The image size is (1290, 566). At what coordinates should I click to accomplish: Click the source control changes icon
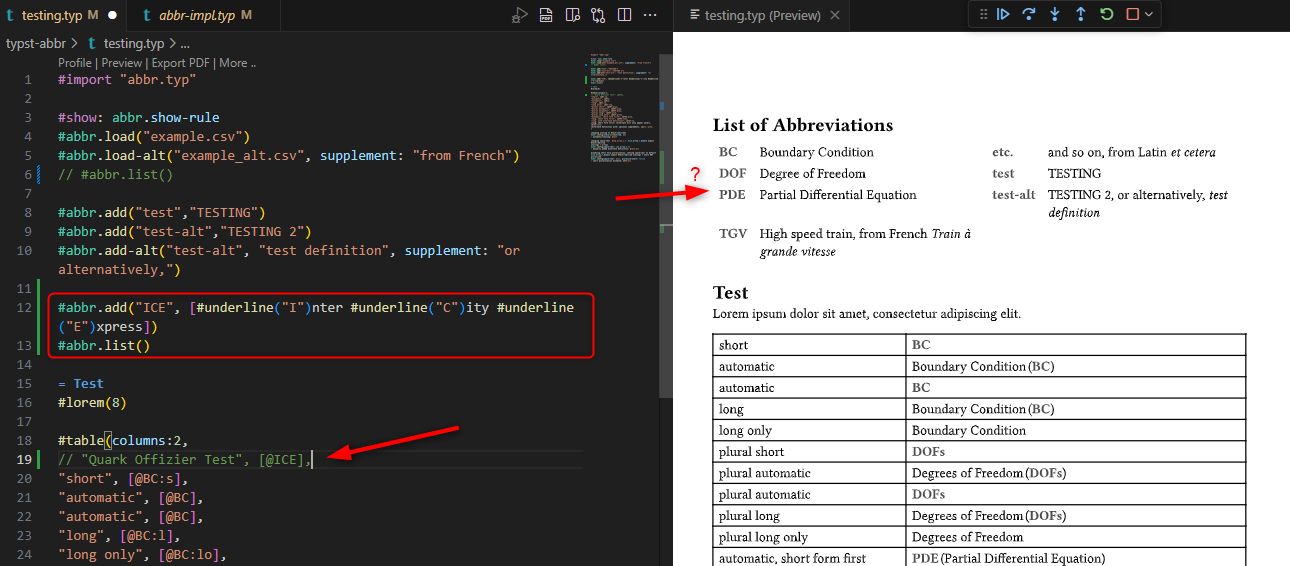pyautogui.click(x=598, y=15)
